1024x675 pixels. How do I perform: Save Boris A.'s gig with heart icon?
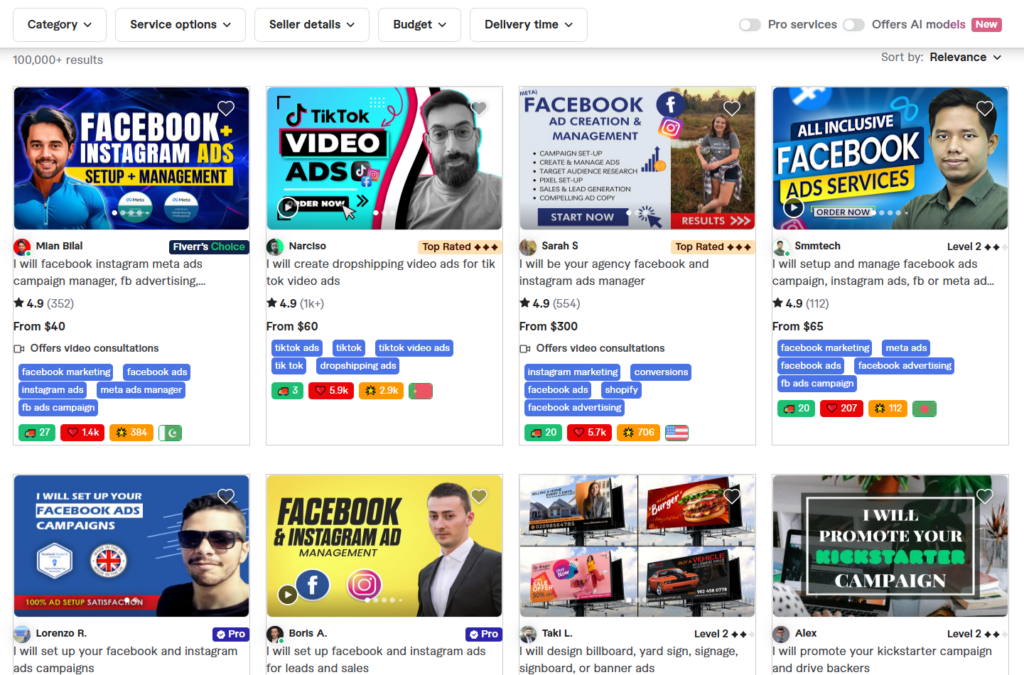coord(479,496)
